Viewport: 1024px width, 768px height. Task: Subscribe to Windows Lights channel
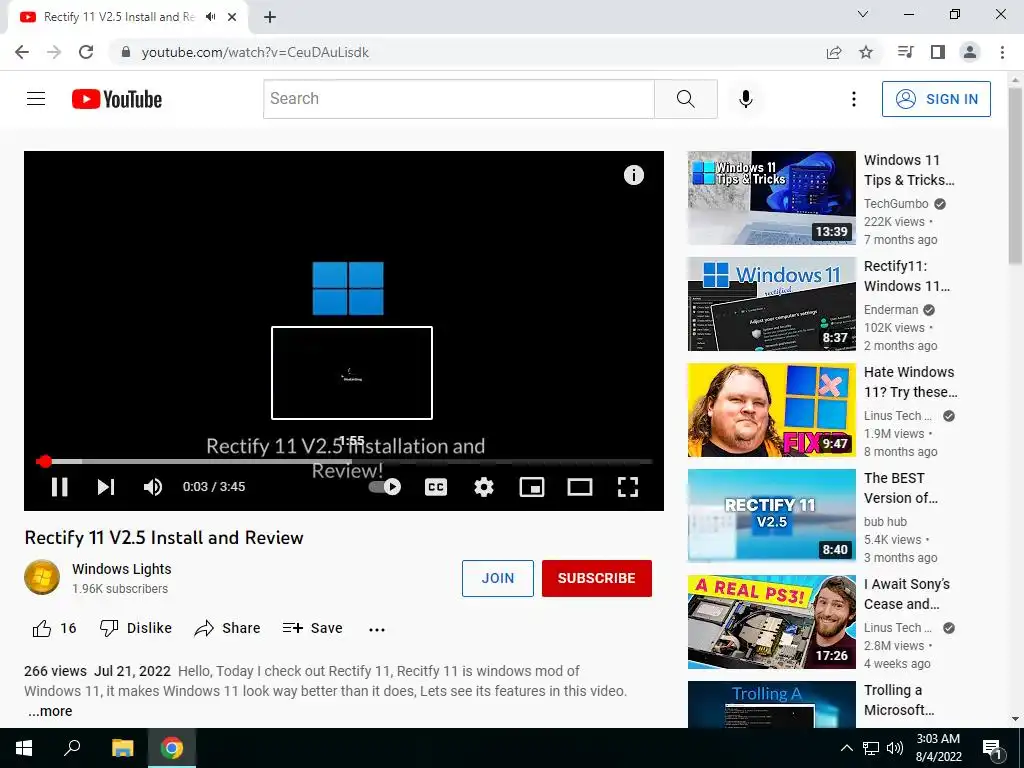click(596, 578)
